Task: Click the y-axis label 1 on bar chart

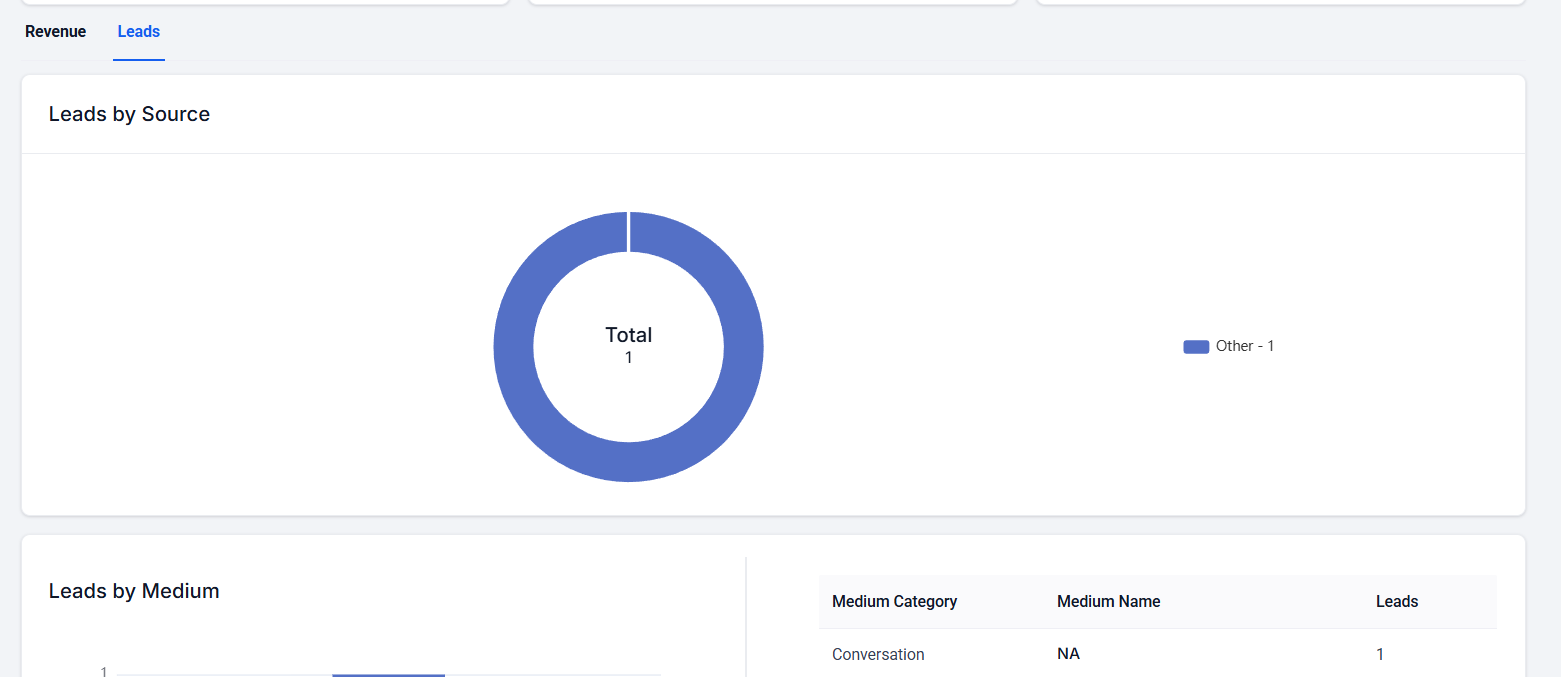Action: point(104,672)
